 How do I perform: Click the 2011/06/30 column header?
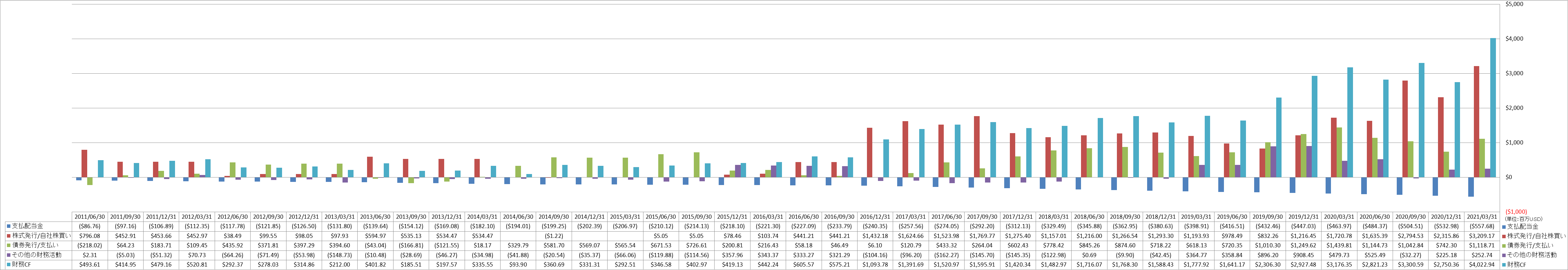point(90,217)
